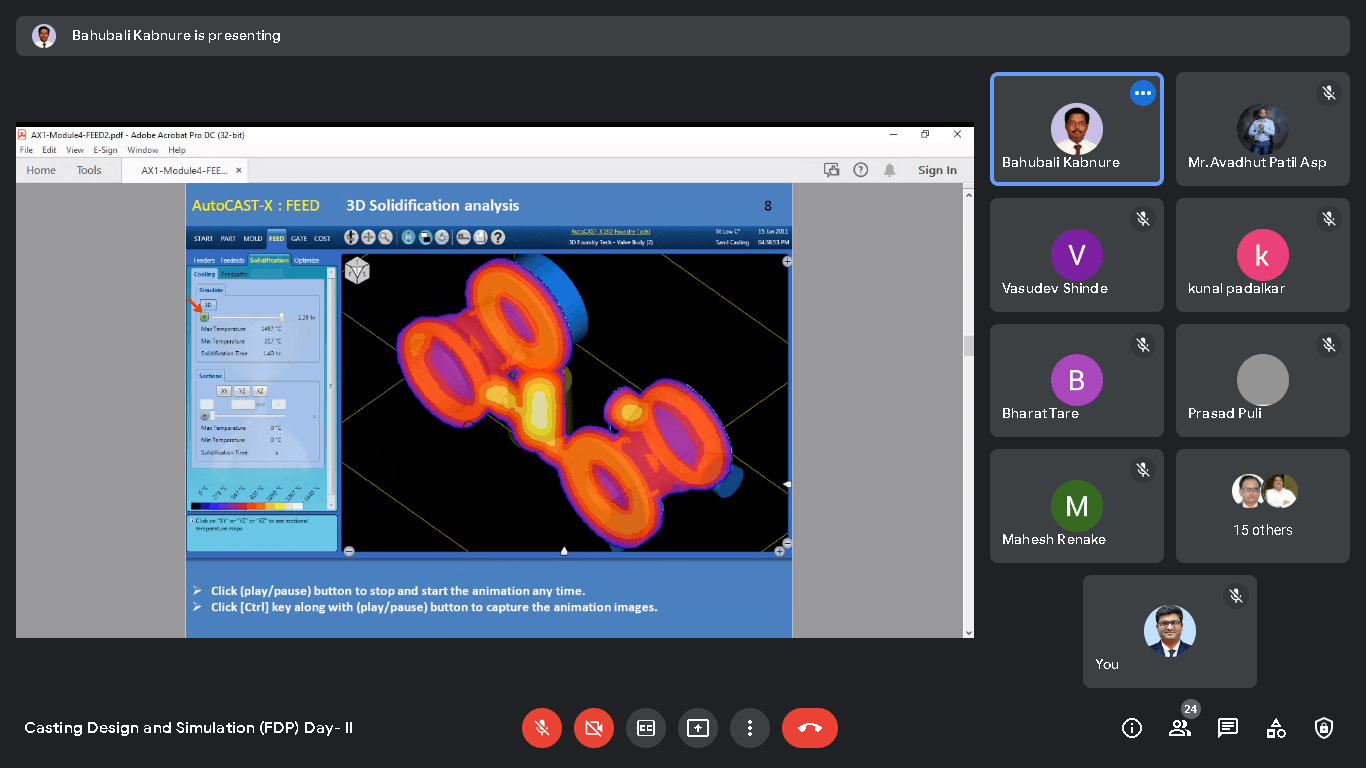Toggle the captions button

[646, 728]
